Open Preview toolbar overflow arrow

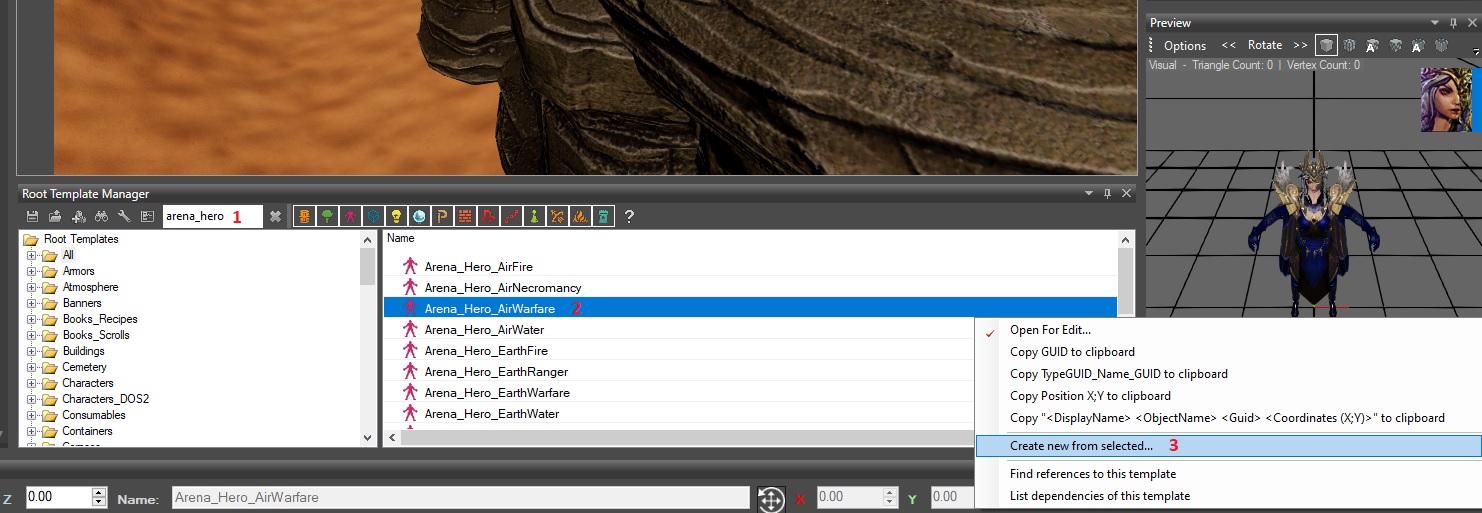click(1476, 50)
